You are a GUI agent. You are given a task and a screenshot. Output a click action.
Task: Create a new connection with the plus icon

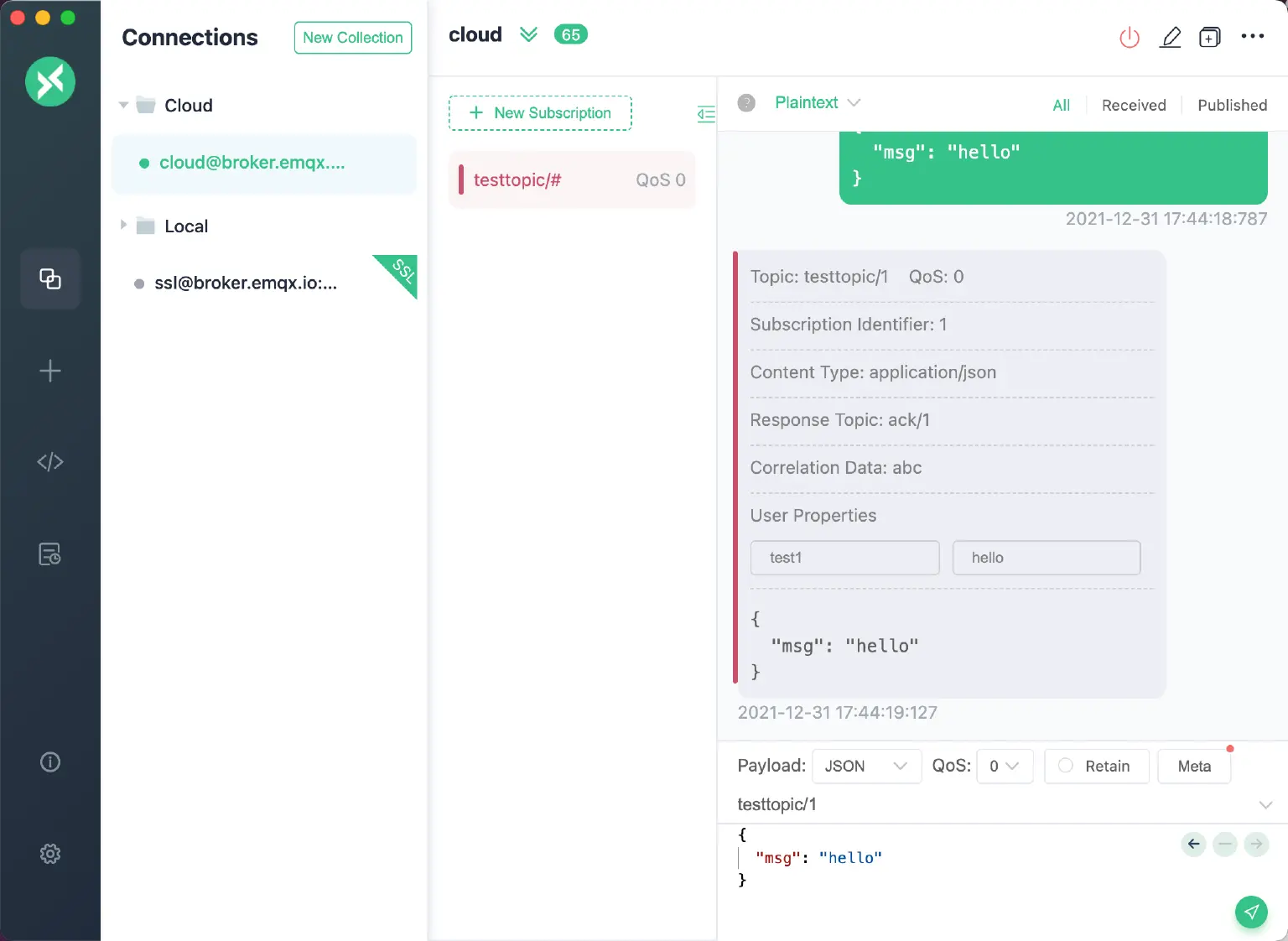tap(50, 371)
